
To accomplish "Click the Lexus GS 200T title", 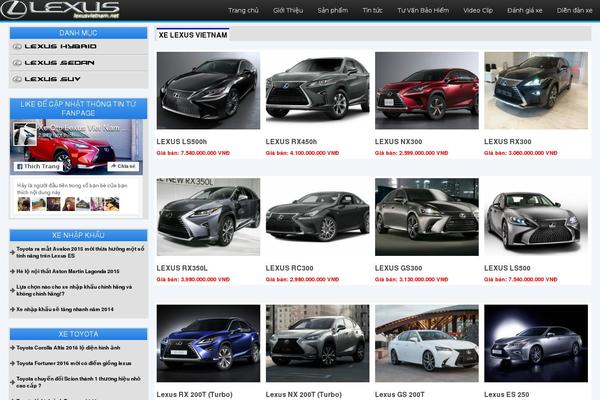I will point(399,394).
